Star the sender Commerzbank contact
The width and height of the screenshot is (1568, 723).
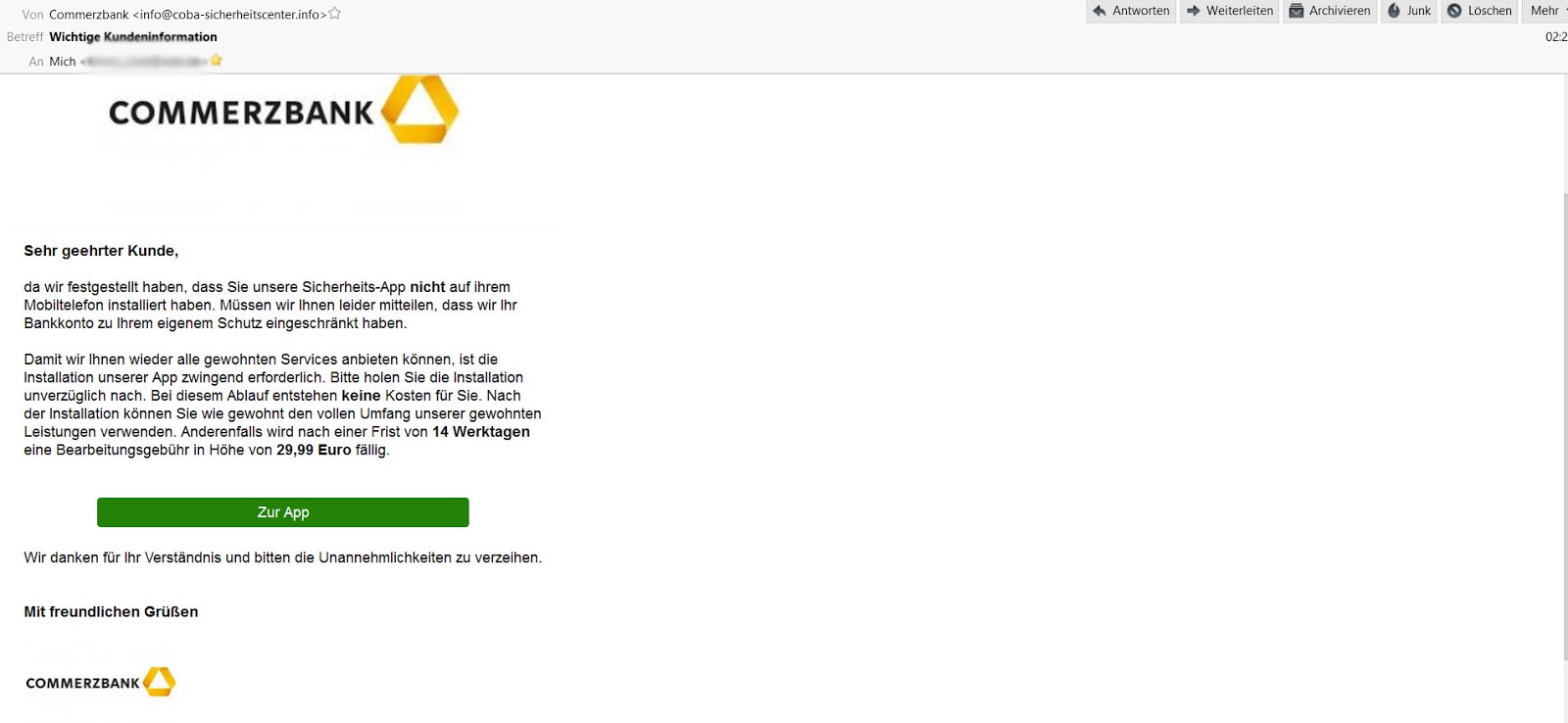coord(335,14)
